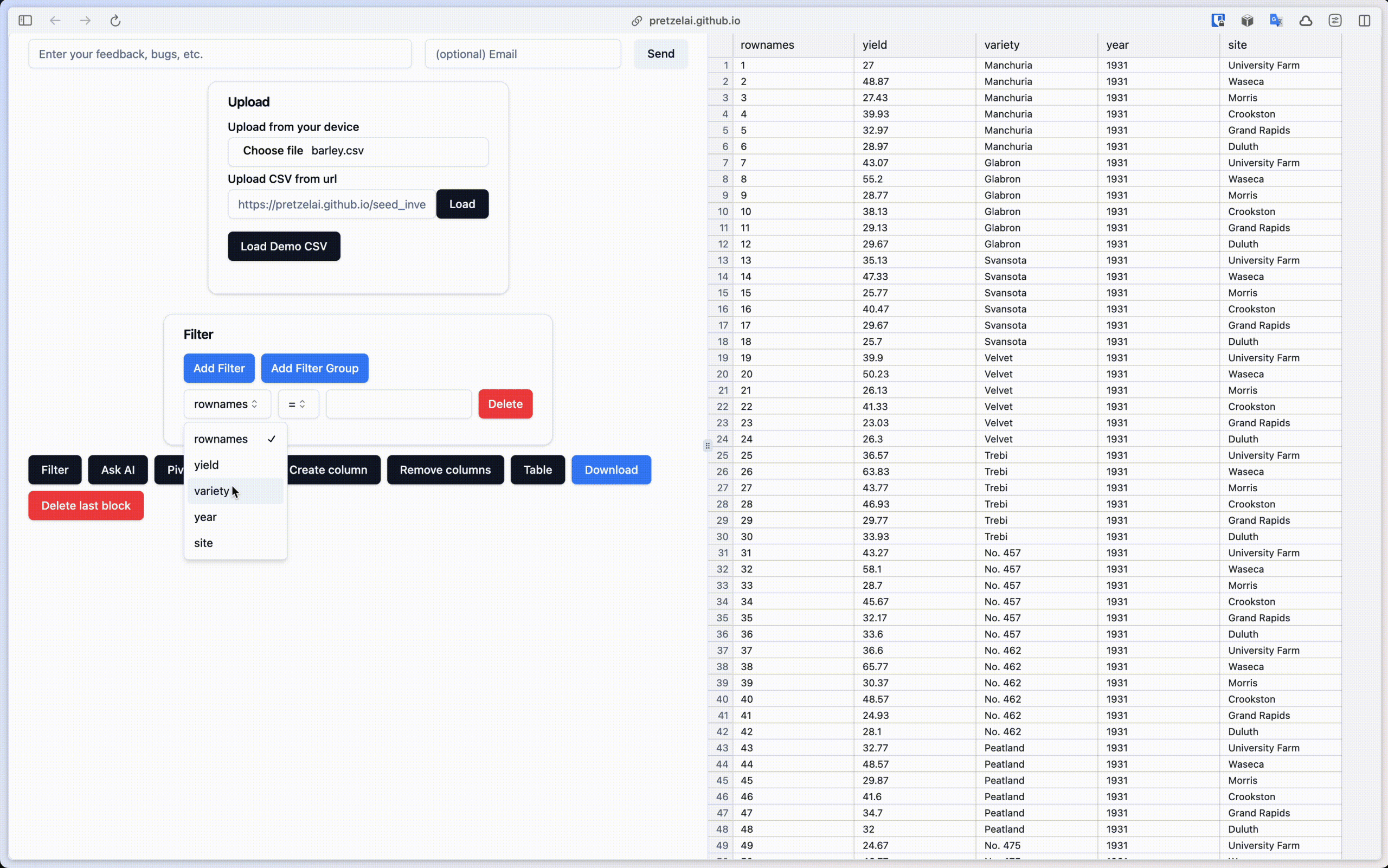Click the browser forward arrow
Screen dimensions: 1388x868
(x=85, y=20)
